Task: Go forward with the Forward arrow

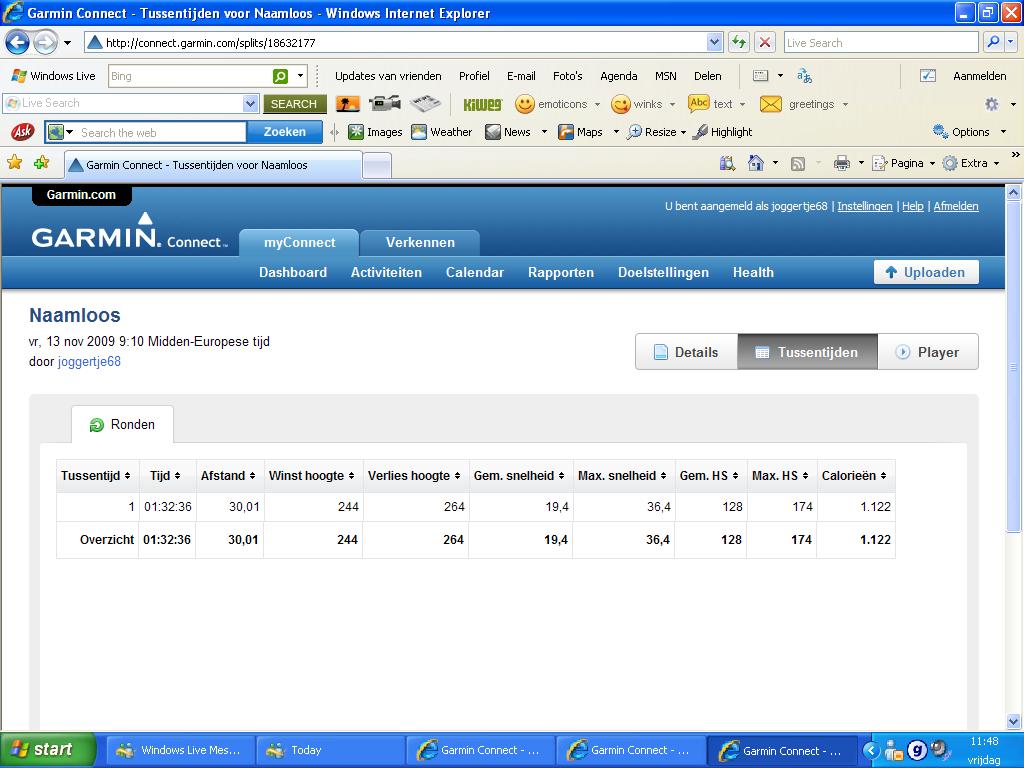Action: click(x=44, y=43)
